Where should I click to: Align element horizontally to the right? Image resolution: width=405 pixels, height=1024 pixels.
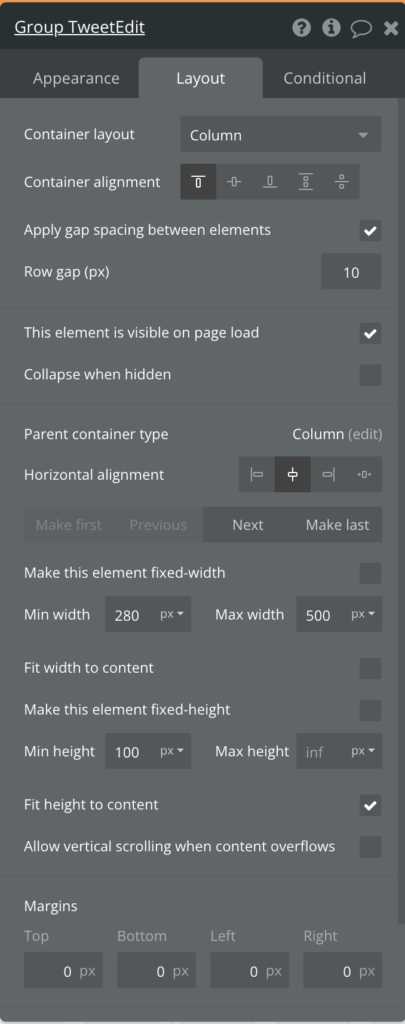click(329, 474)
